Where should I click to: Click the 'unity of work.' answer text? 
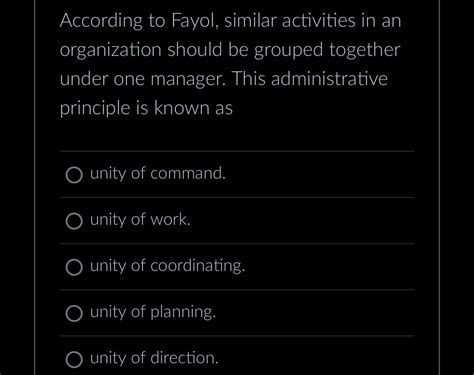(x=140, y=219)
